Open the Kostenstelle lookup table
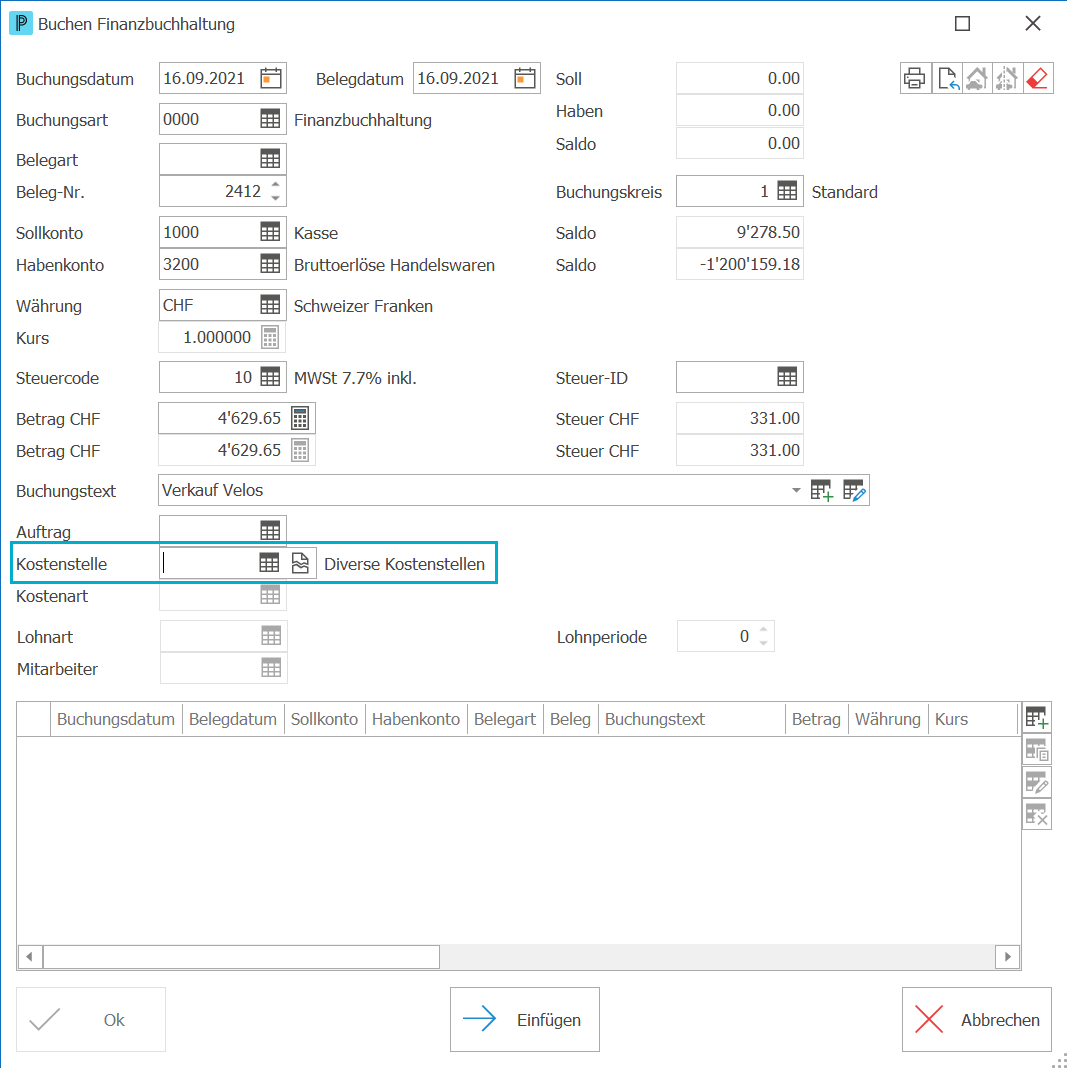 coord(269,563)
